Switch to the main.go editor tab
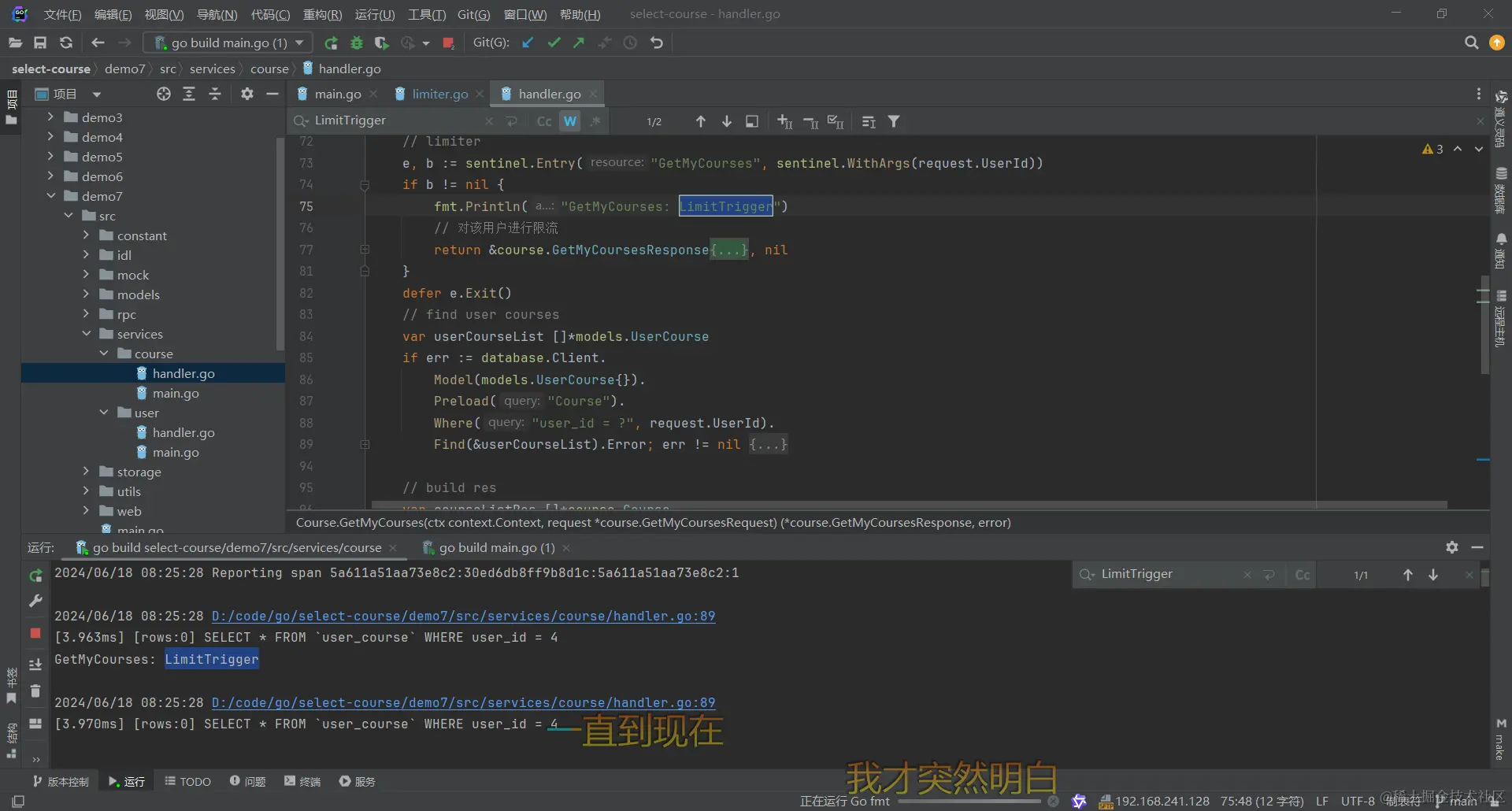This screenshot has width=1512, height=811. [x=338, y=94]
